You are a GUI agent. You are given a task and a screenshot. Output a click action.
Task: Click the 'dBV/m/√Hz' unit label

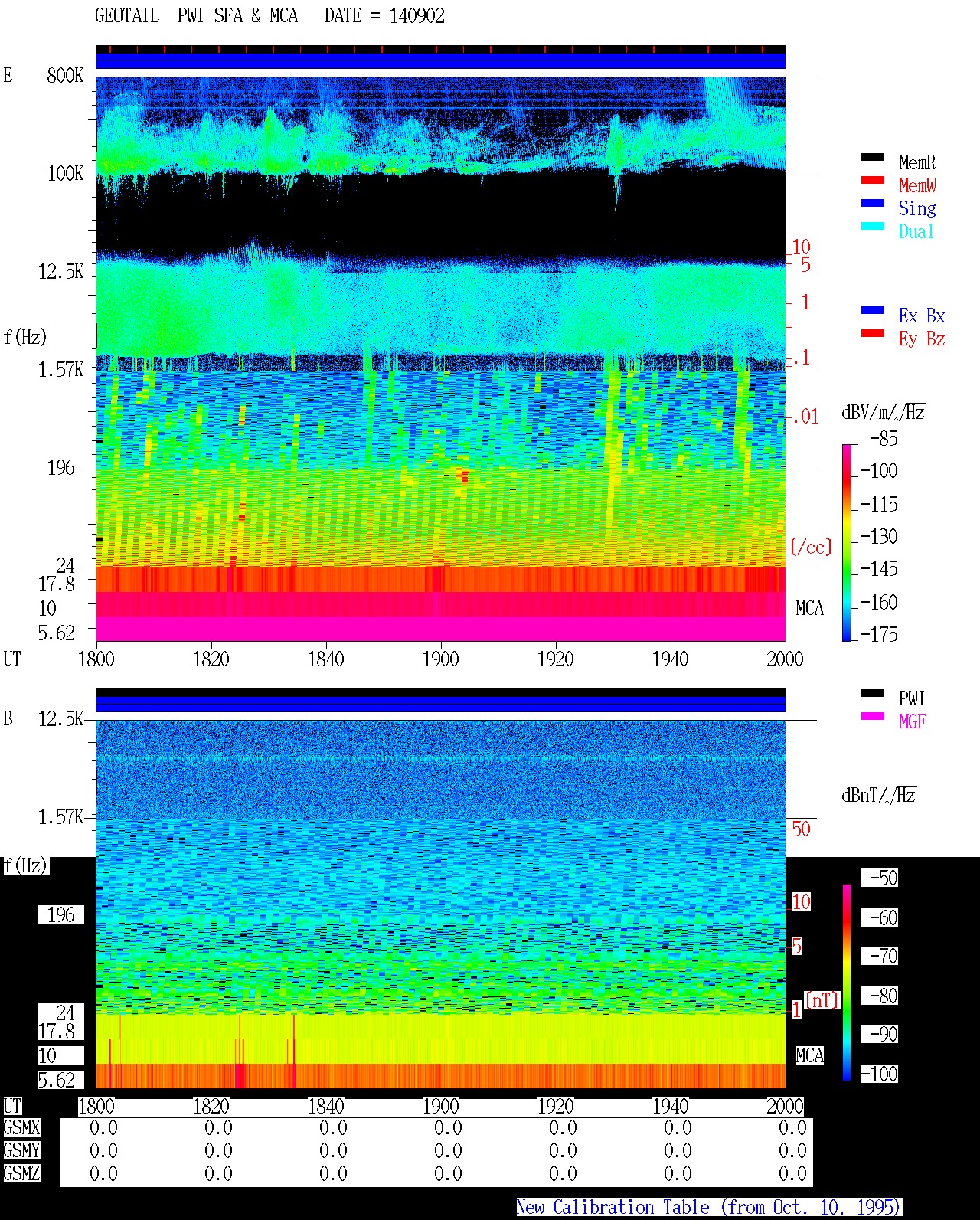884,412
